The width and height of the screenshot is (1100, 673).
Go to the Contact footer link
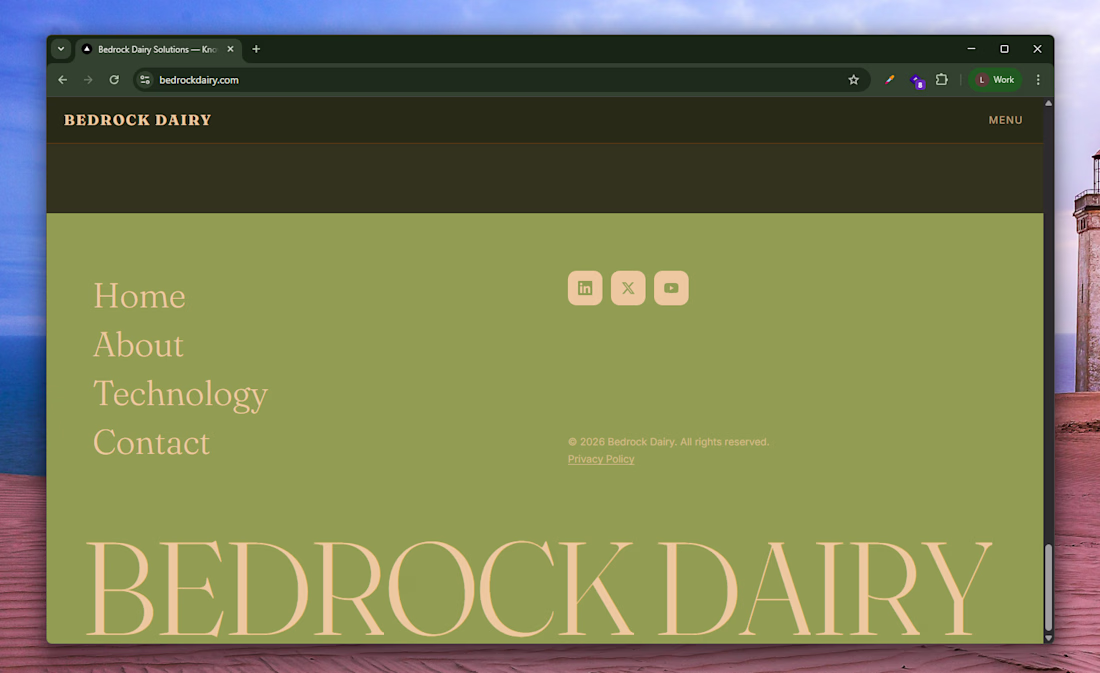point(152,443)
